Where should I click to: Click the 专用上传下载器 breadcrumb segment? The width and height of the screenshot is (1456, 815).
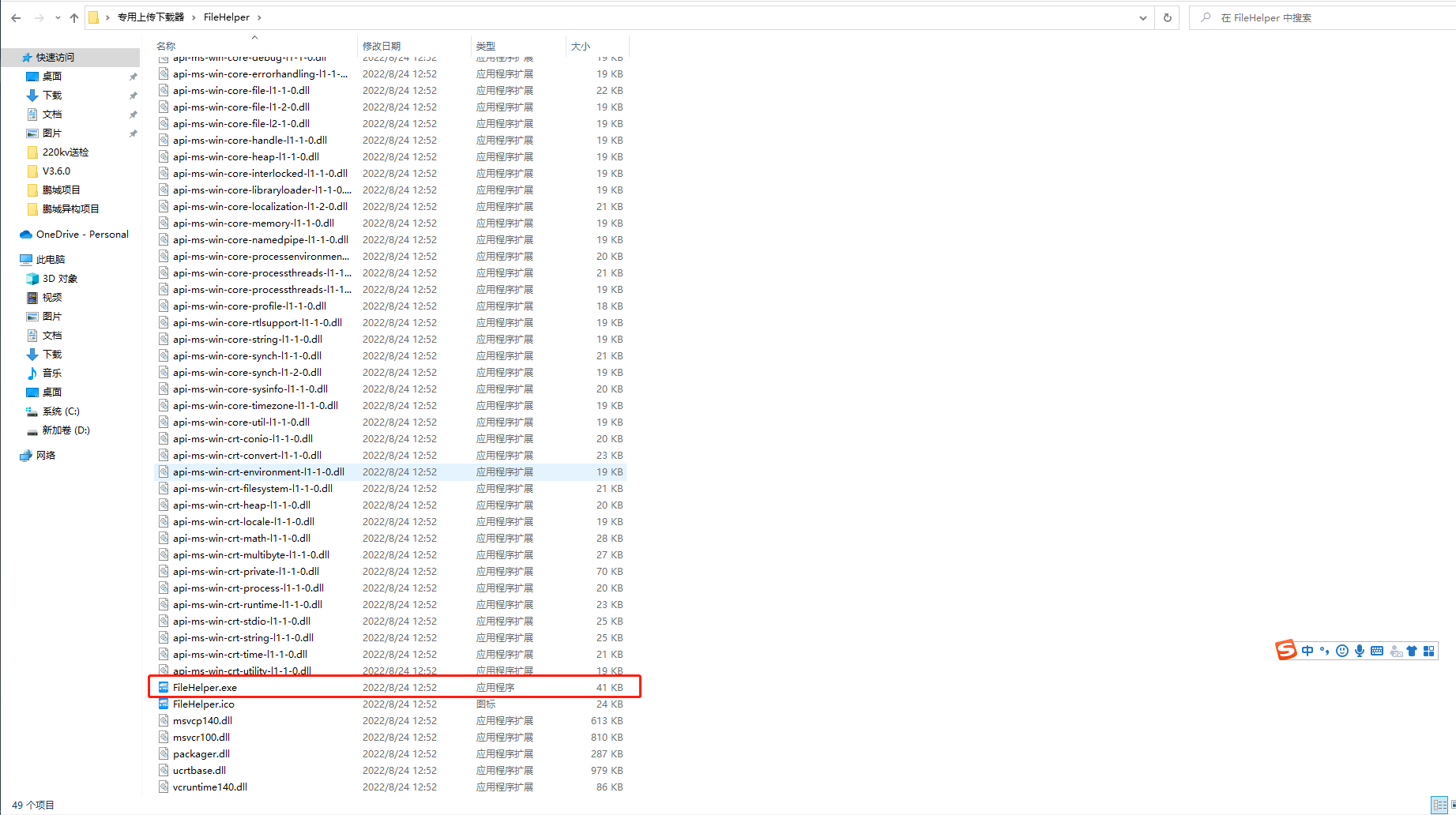(150, 17)
